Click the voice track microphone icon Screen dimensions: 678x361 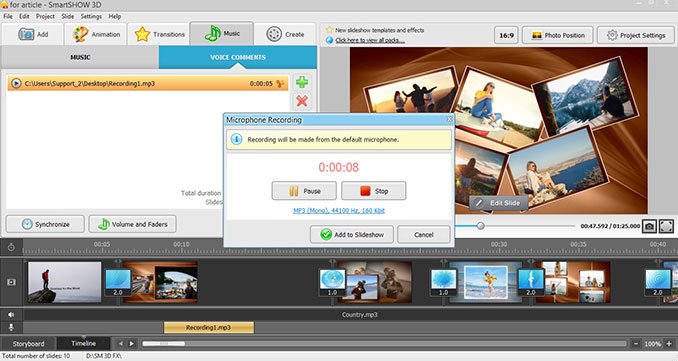click(11, 327)
